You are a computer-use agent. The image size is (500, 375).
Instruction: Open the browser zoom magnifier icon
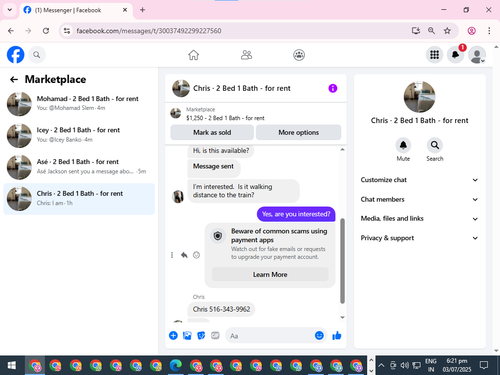431,31
